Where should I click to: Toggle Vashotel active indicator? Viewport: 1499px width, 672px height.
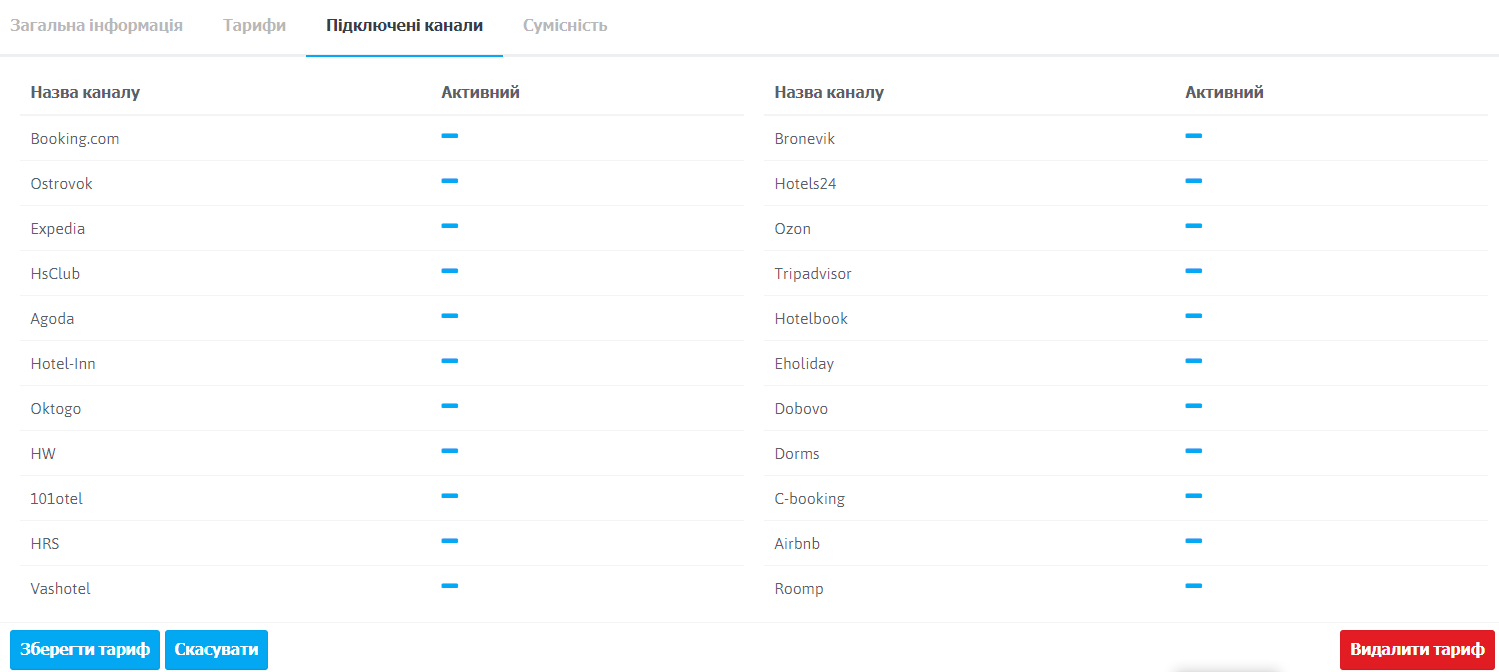pos(449,586)
